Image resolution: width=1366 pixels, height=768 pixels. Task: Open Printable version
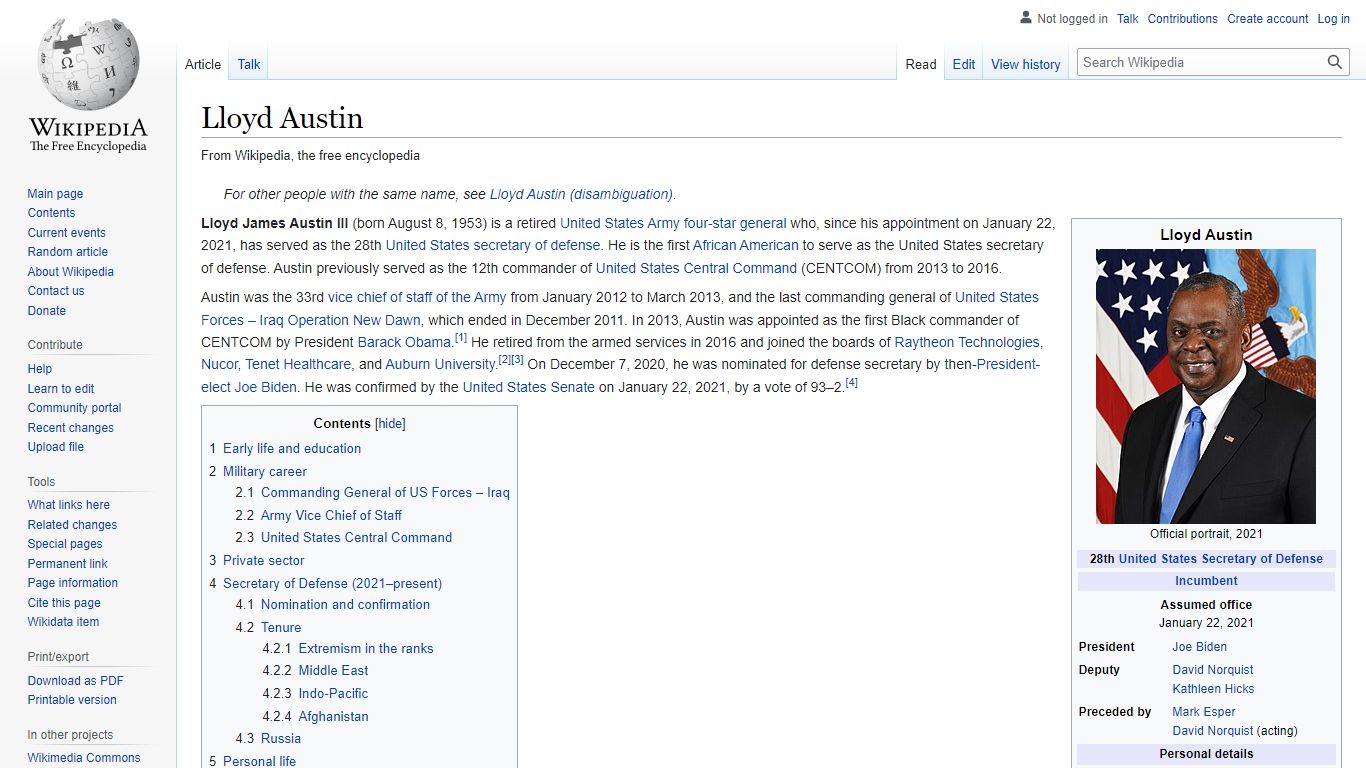point(72,700)
